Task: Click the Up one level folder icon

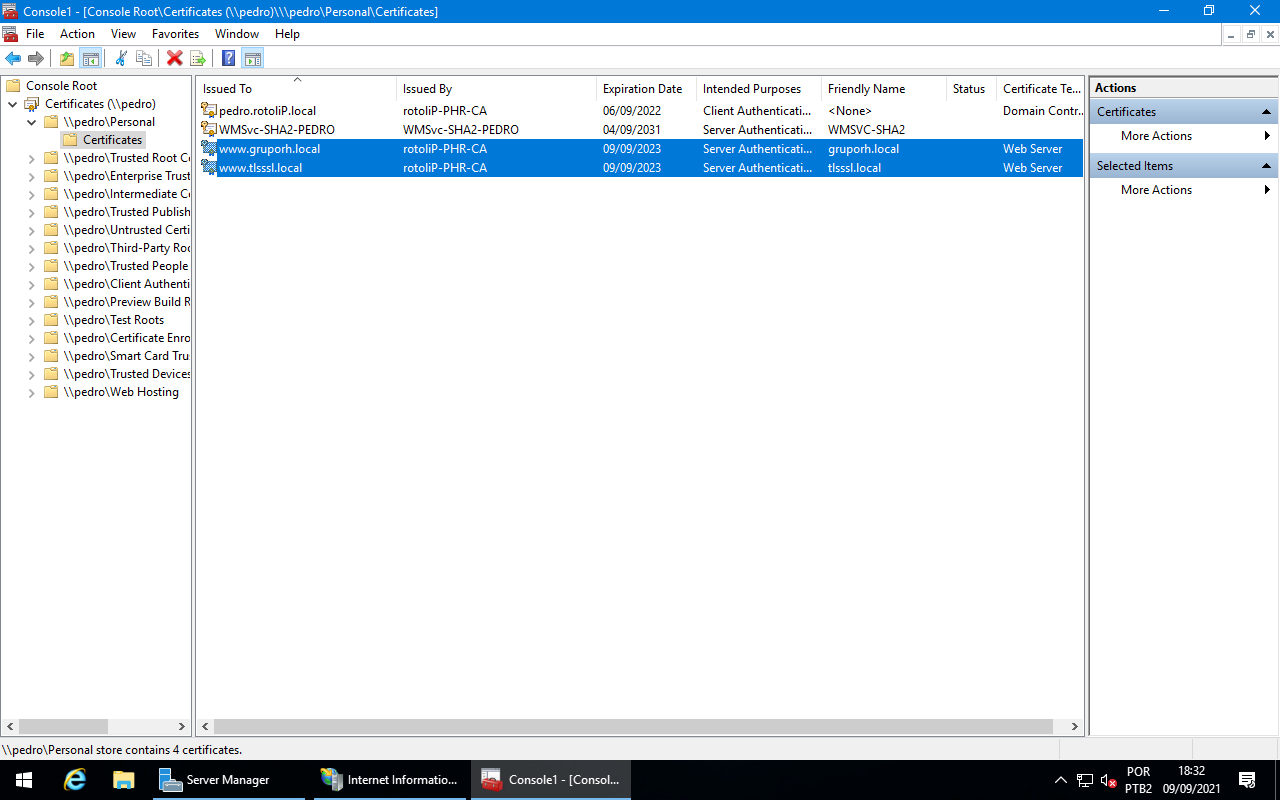Action: pos(67,58)
